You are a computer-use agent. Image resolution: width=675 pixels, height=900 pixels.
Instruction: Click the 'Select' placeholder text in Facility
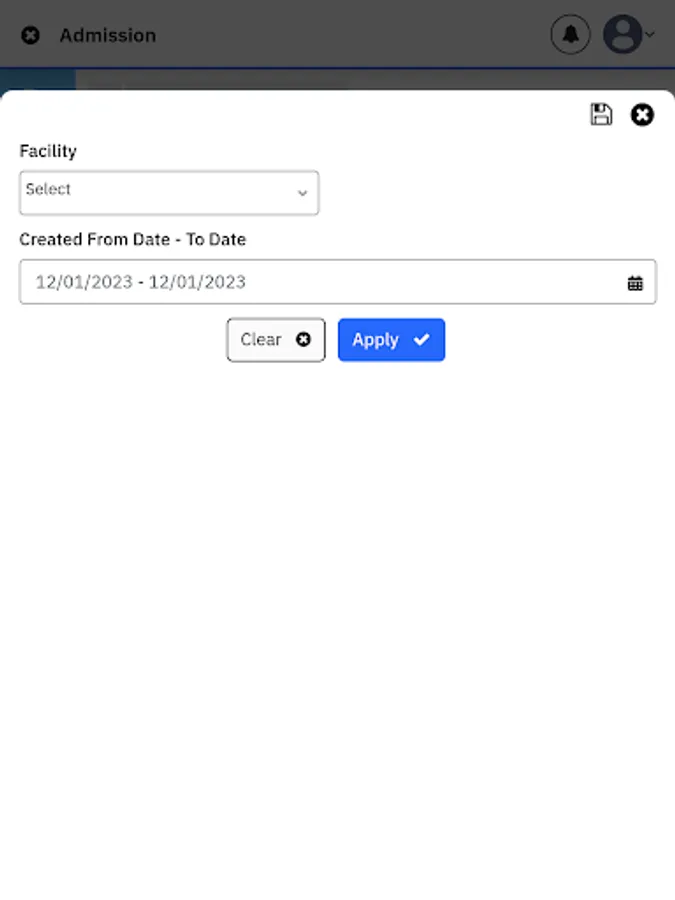click(48, 189)
